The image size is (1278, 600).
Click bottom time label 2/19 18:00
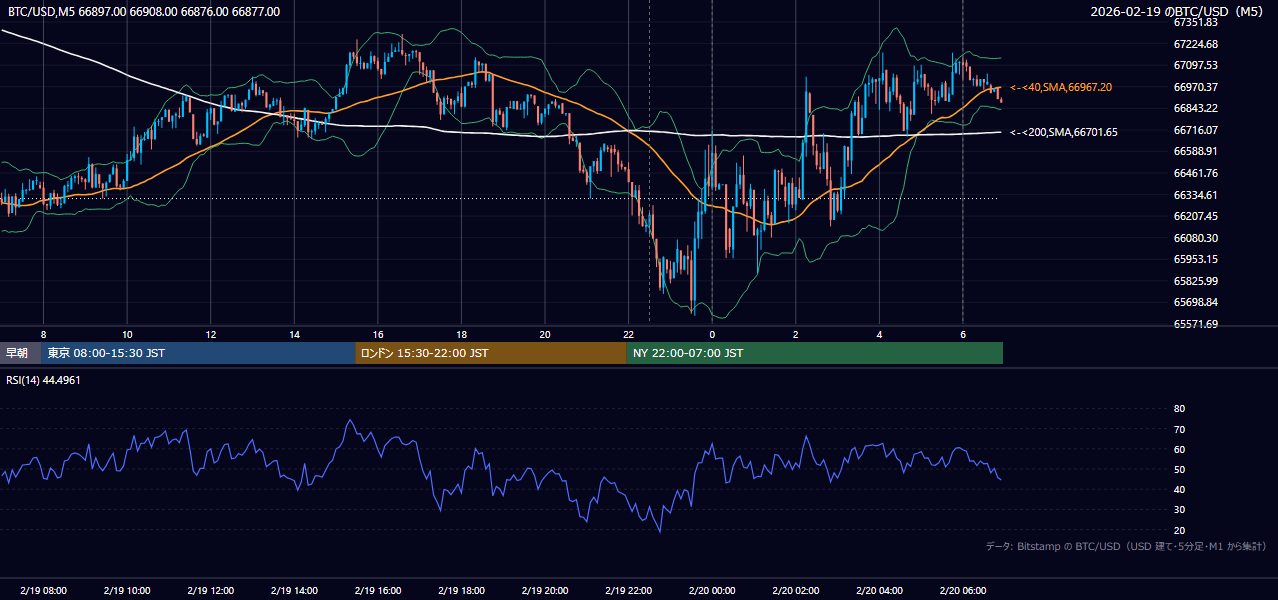click(461, 591)
